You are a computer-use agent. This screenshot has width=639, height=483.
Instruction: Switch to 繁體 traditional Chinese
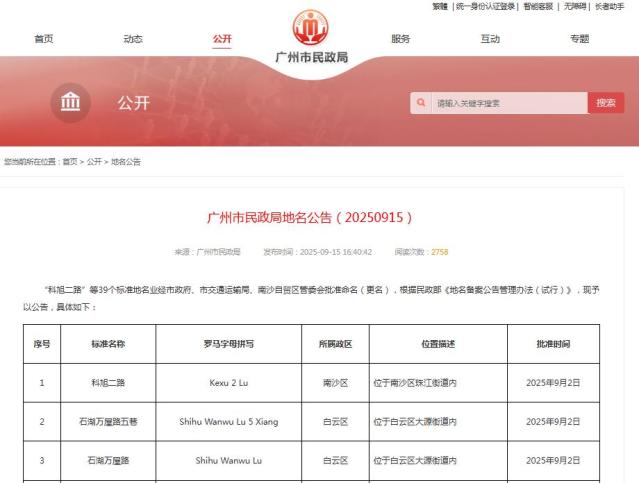pos(440,7)
